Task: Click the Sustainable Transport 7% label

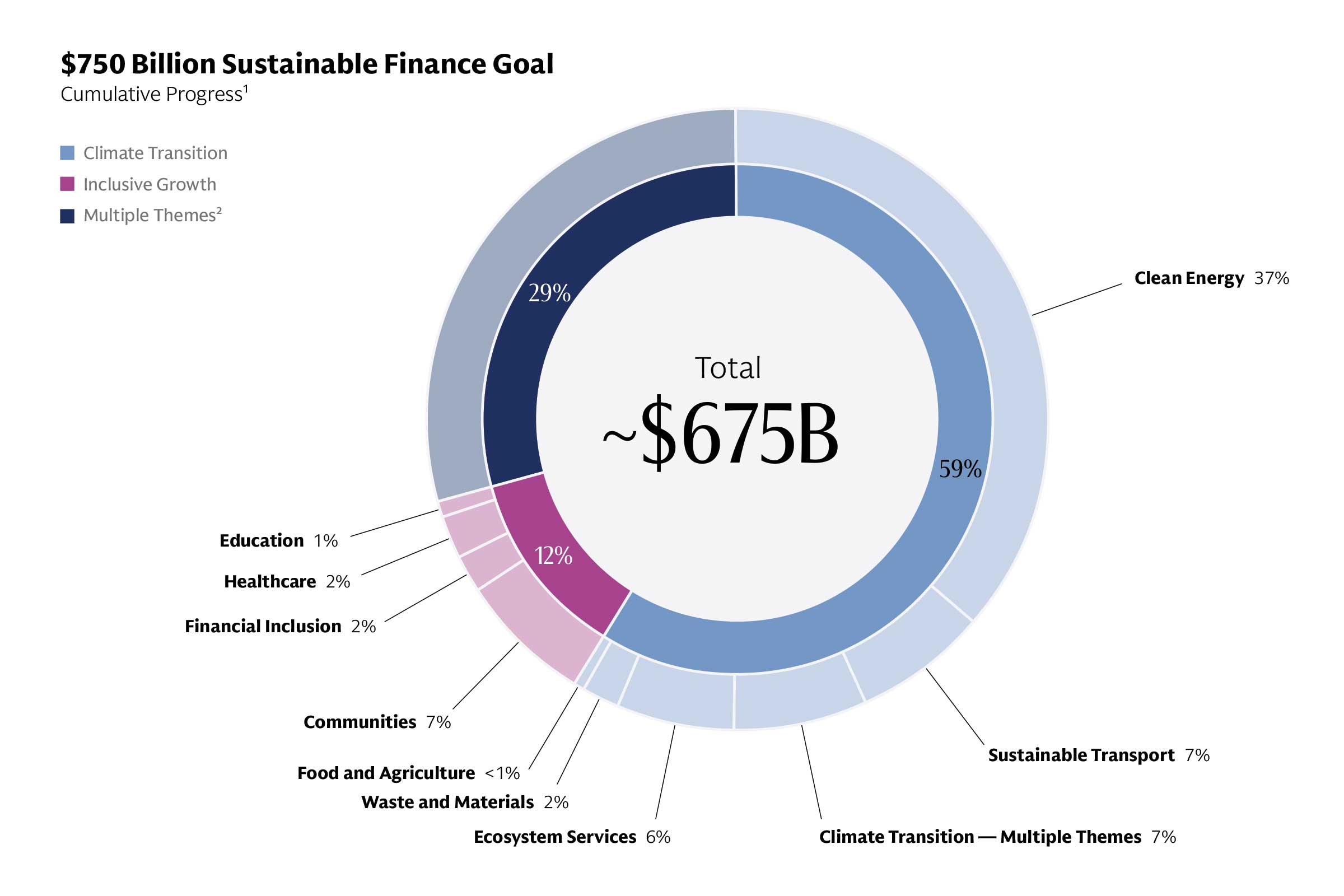Action: click(1098, 755)
